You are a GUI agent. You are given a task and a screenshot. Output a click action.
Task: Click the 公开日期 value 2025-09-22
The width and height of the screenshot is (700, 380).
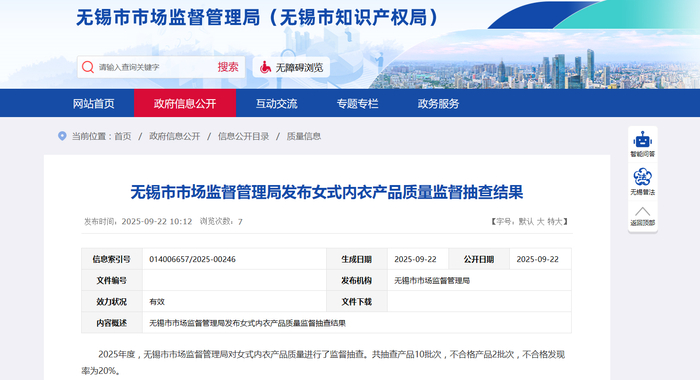(x=538, y=259)
